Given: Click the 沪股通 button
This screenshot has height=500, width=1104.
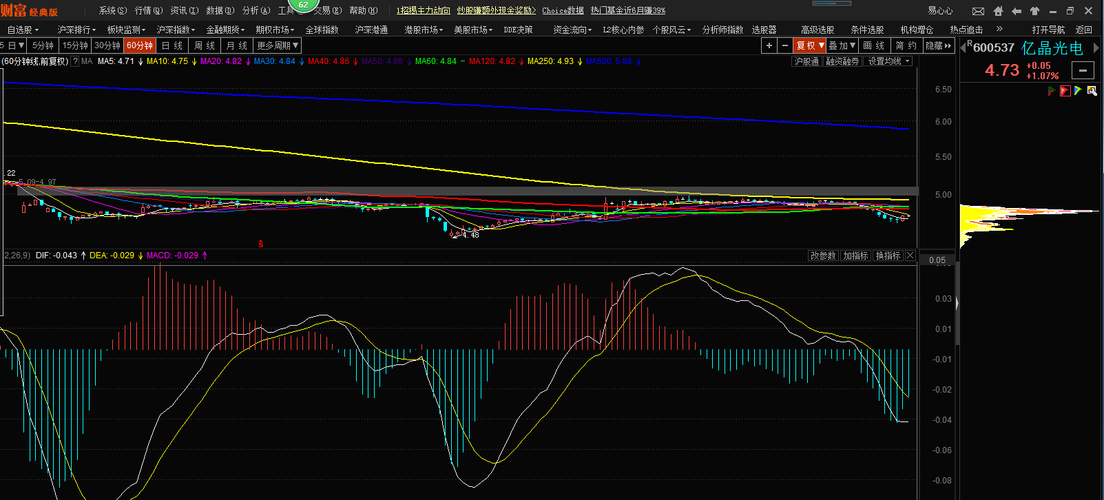Looking at the screenshot, I should coord(806,61).
